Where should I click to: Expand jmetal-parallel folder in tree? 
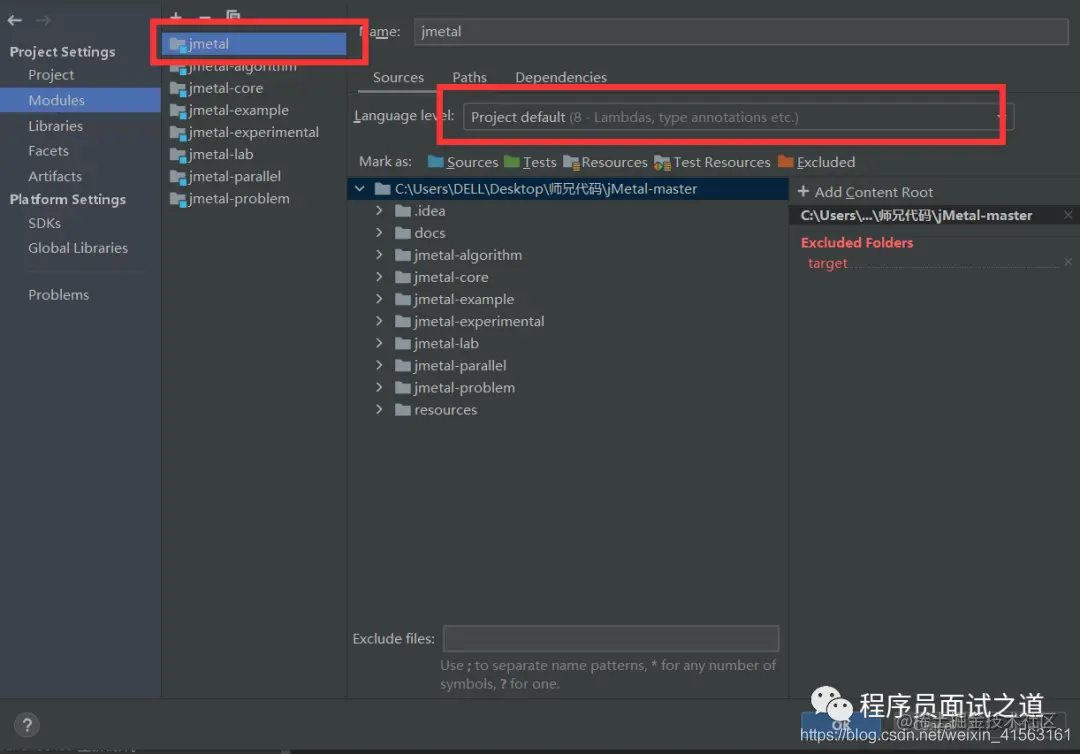[x=379, y=364]
